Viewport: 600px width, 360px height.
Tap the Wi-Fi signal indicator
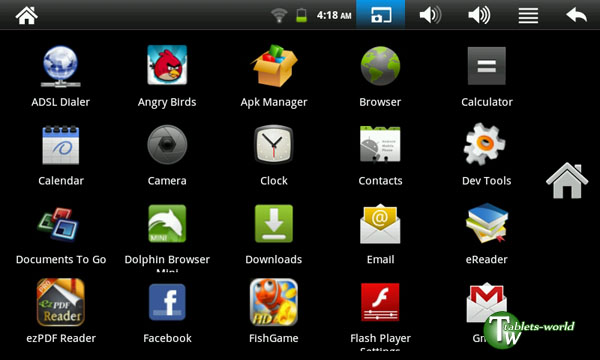tap(279, 16)
